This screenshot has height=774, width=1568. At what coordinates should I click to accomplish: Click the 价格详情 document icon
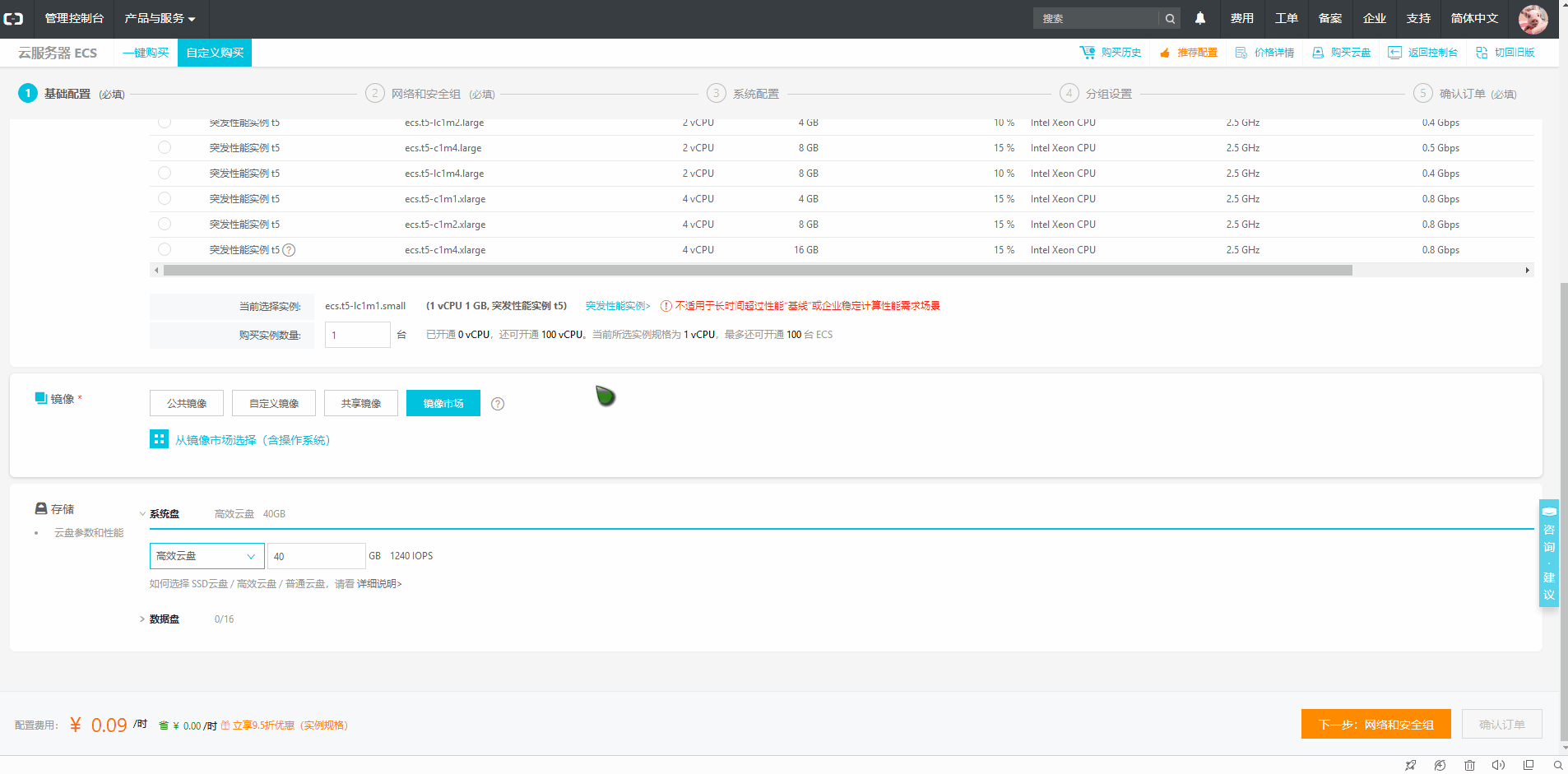pos(1241,53)
